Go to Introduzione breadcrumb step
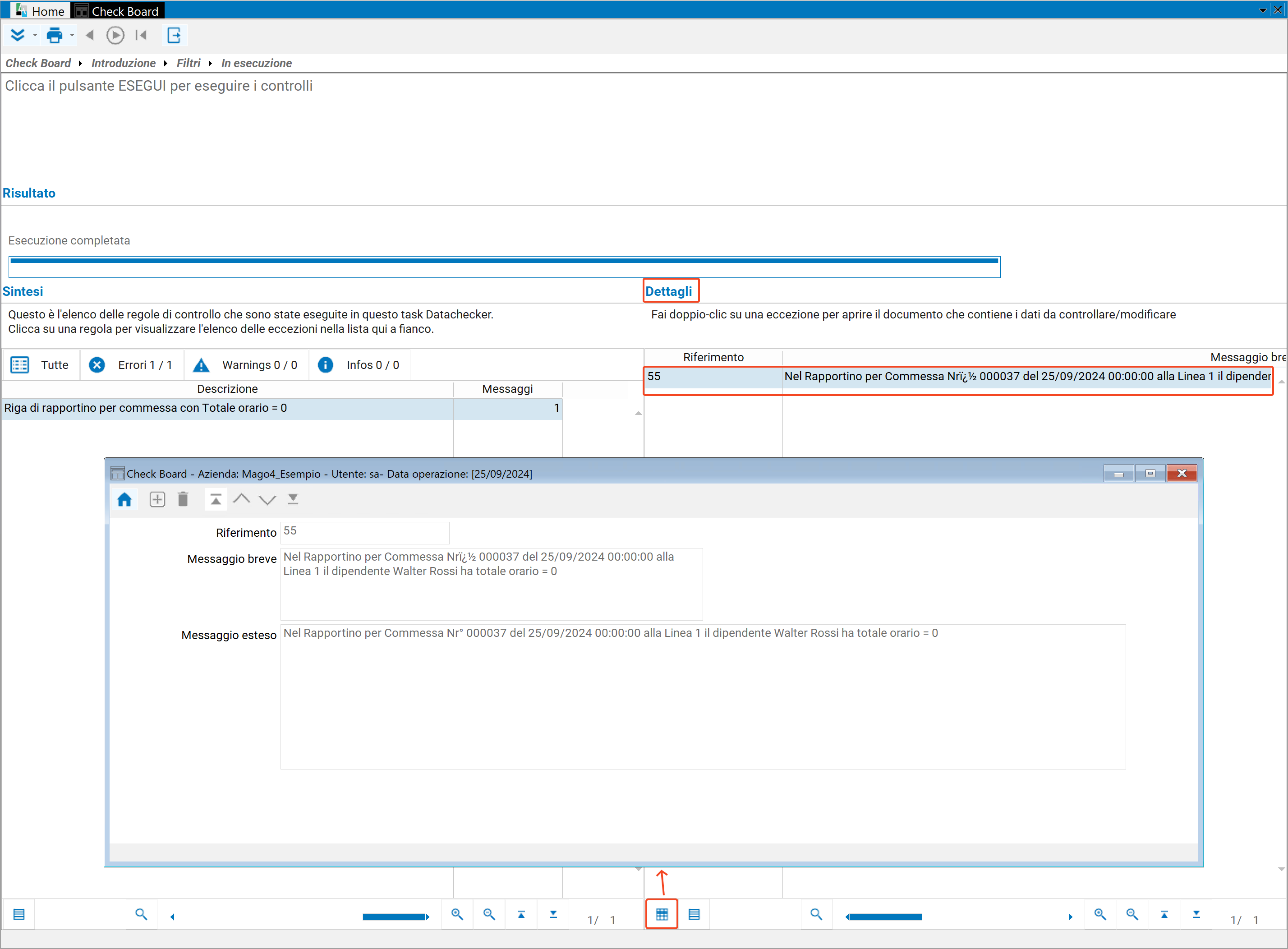 pos(124,63)
